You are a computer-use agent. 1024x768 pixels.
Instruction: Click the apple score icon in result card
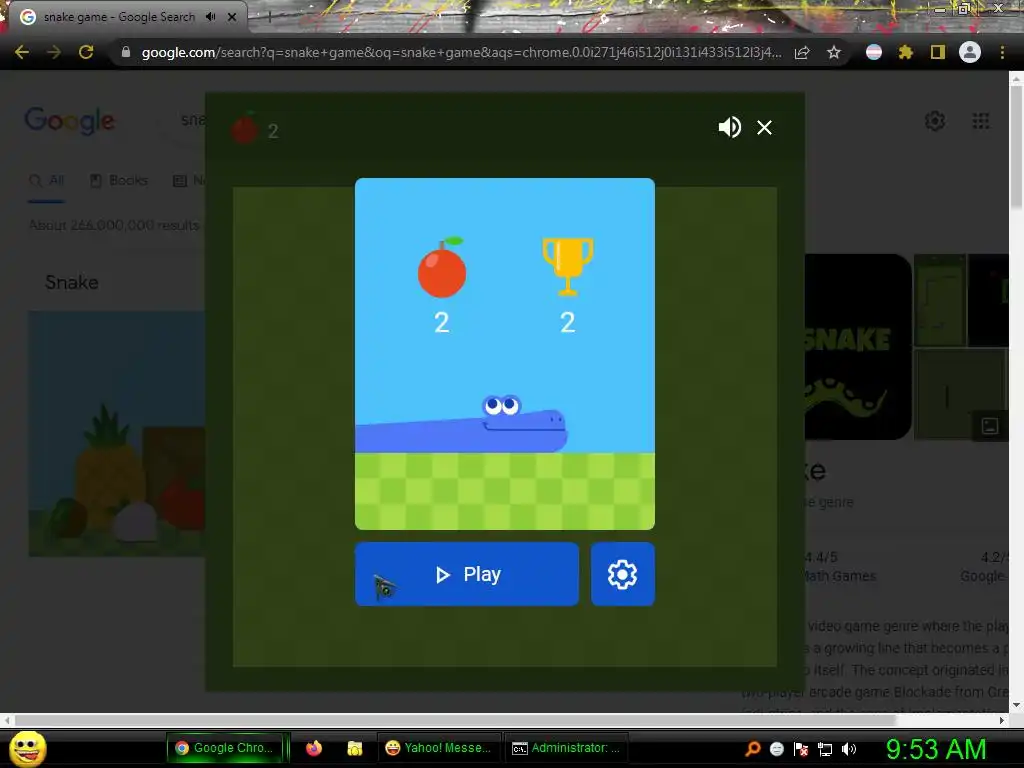click(x=442, y=267)
